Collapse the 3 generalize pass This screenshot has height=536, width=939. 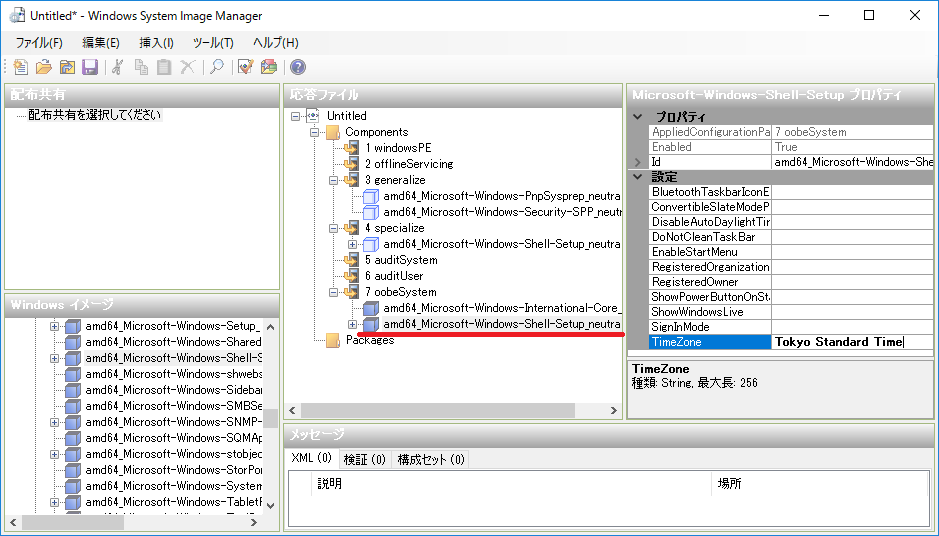(x=334, y=180)
